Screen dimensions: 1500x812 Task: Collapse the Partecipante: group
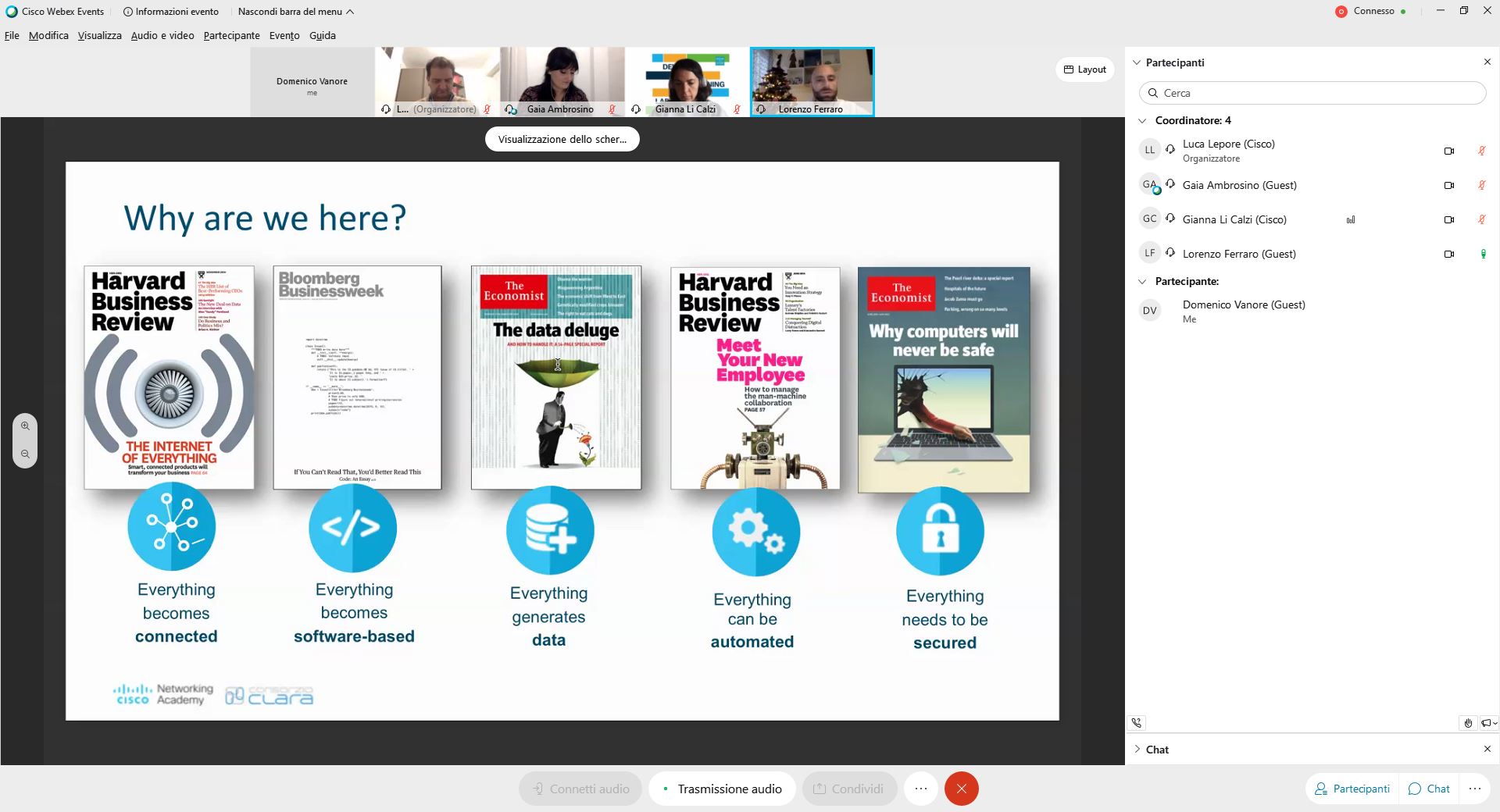(x=1142, y=281)
